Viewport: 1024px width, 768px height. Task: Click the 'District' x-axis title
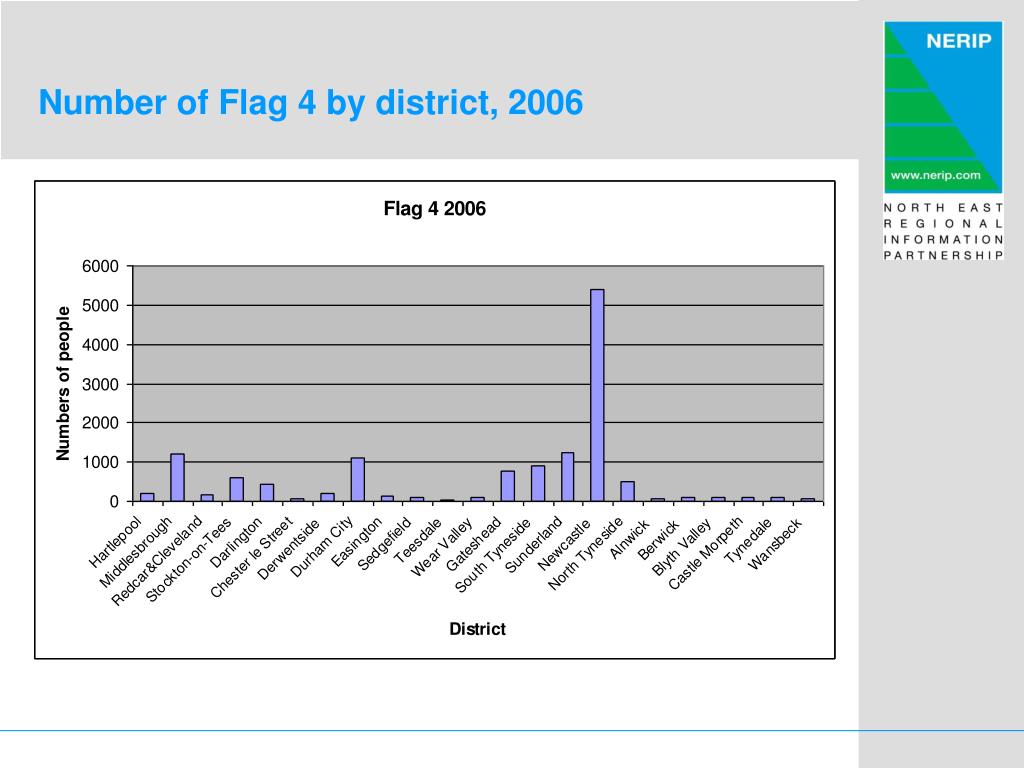477,629
